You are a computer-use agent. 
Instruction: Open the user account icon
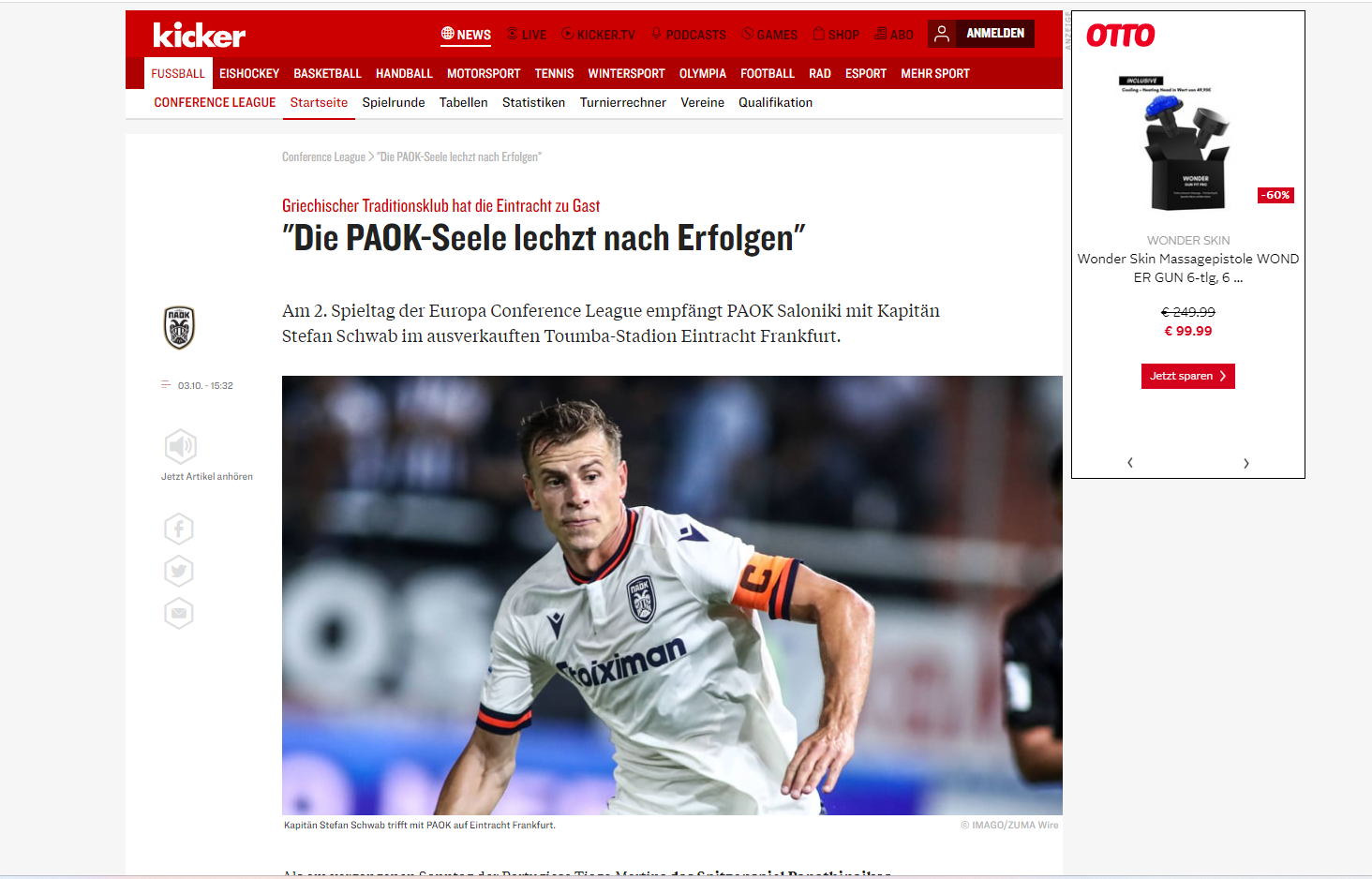(942, 34)
